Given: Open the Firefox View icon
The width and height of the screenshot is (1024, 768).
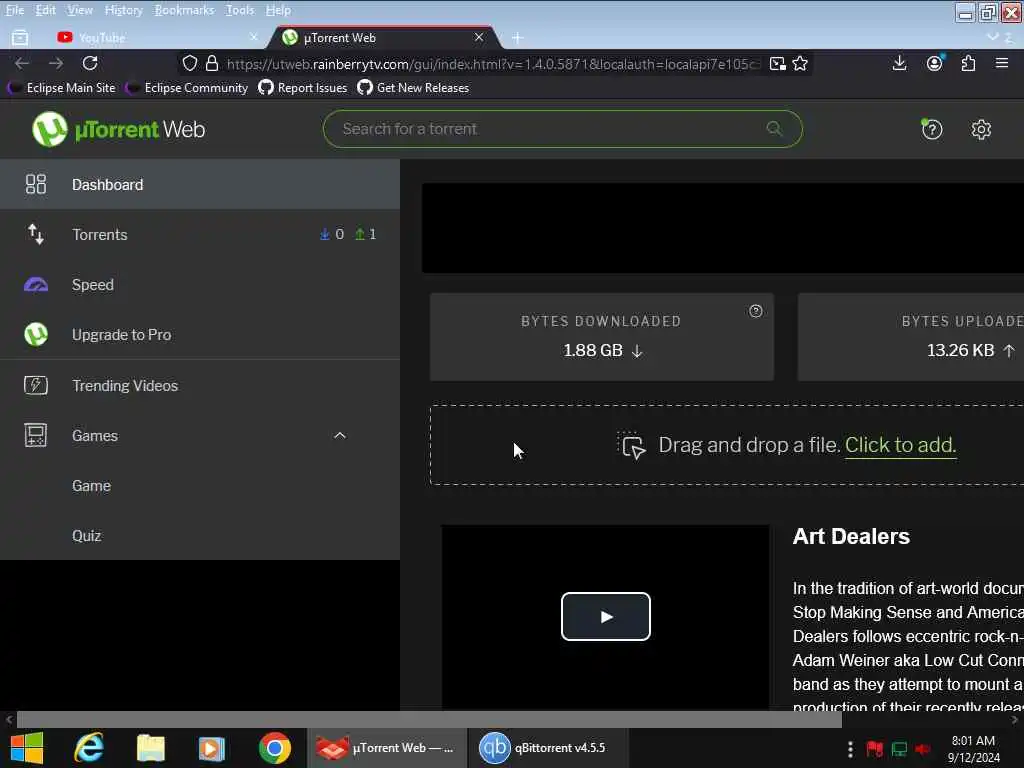Looking at the screenshot, I should (x=20, y=38).
